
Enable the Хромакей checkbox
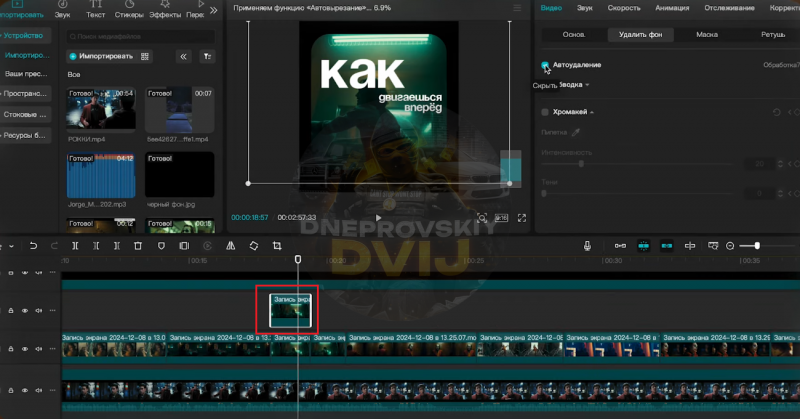(545, 112)
